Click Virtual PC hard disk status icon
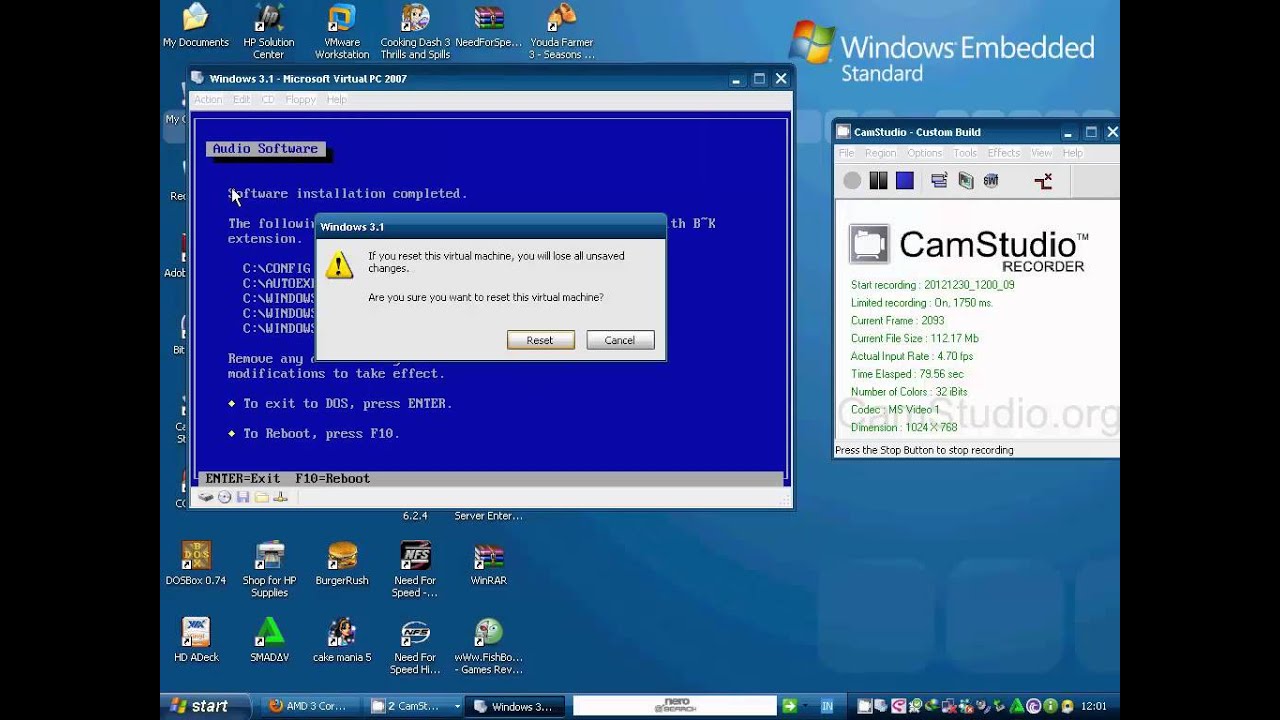 (x=205, y=497)
